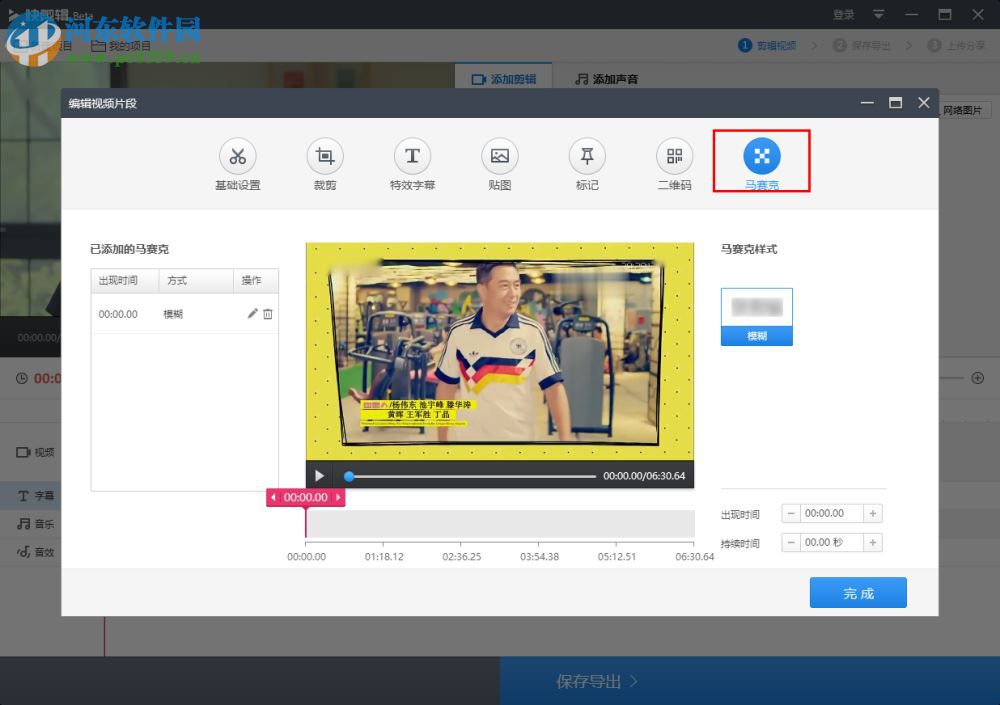Image resolution: width=1000 pixels, height=705 pixels.
Task: Select the 模糊 mosaic style thumbnail
Action: coord(756,316)
